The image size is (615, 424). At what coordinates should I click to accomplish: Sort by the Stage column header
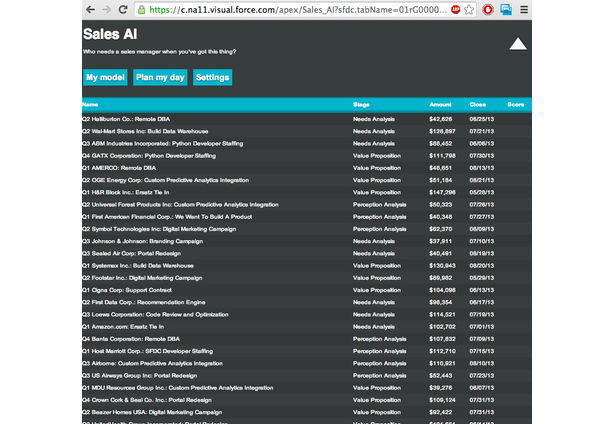tap(361, 105)
